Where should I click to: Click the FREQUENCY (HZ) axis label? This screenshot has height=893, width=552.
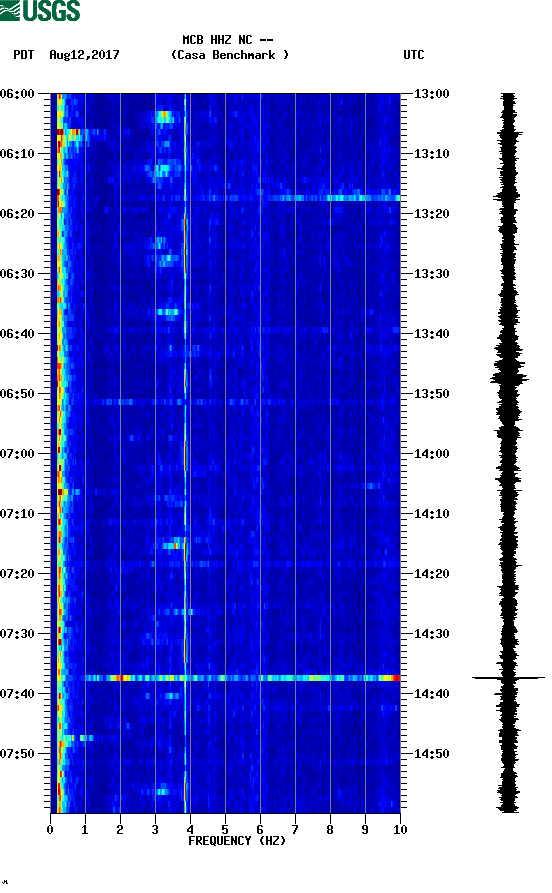236,841
